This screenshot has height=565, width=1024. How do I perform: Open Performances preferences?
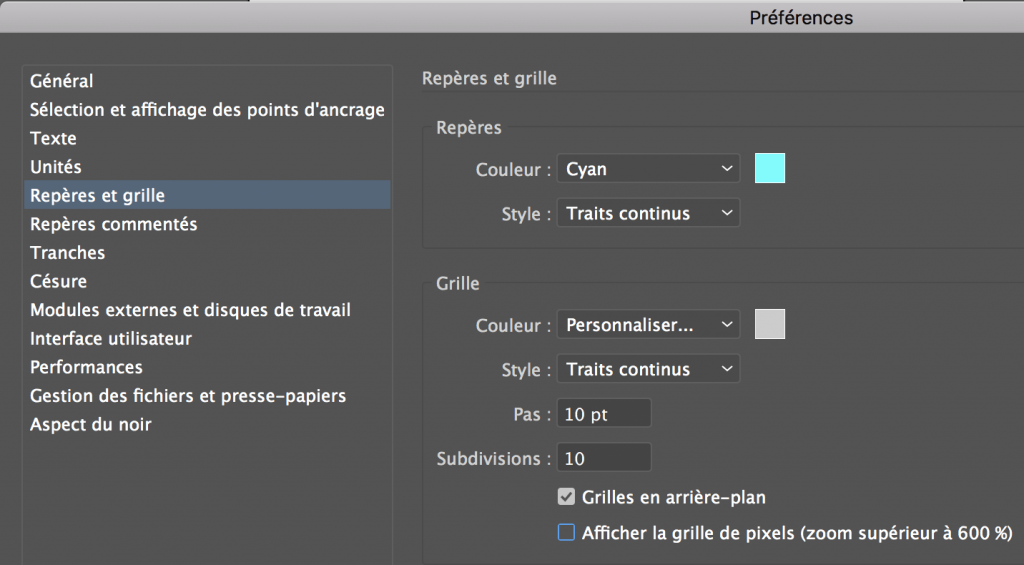[x=86, y=367]
